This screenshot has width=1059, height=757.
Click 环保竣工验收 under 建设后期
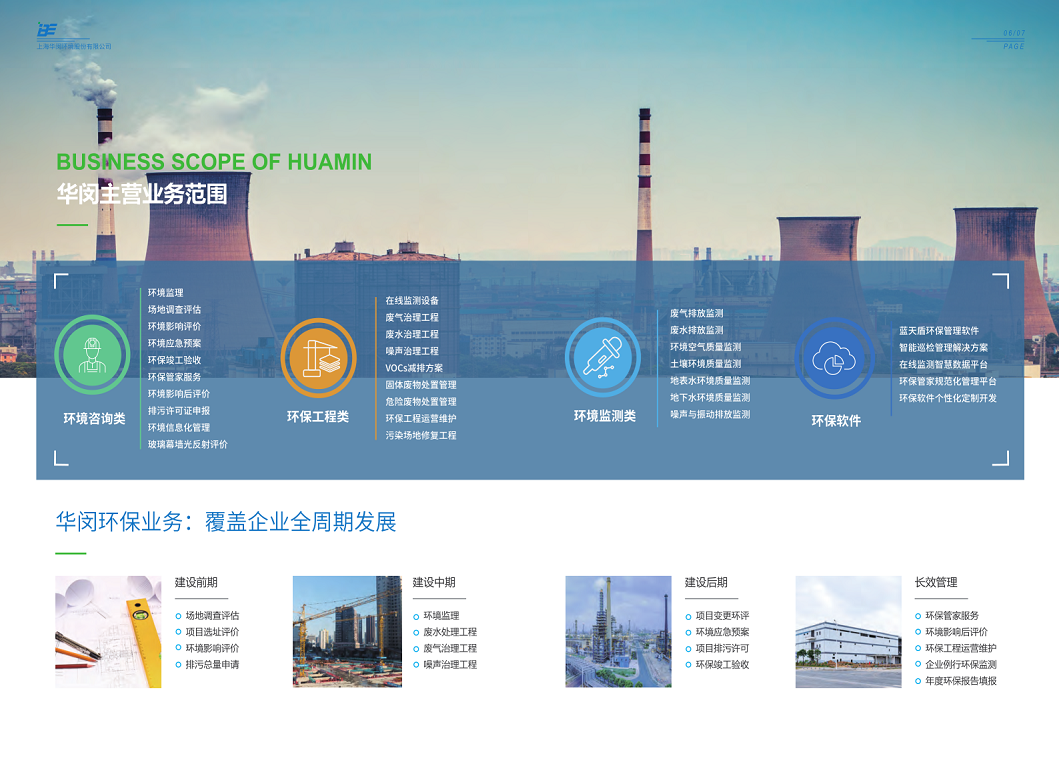tap(722, 664)
